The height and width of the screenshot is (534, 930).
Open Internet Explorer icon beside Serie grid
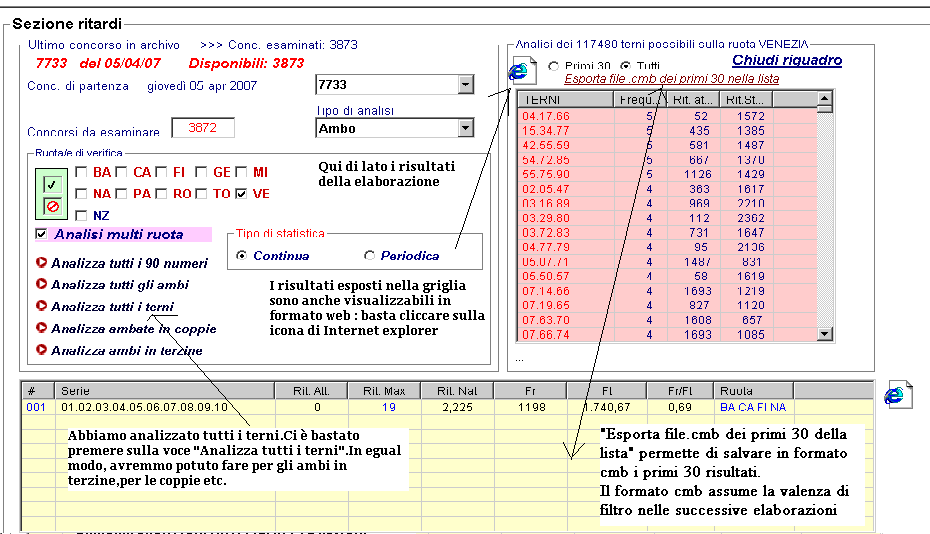coord(897,394)
